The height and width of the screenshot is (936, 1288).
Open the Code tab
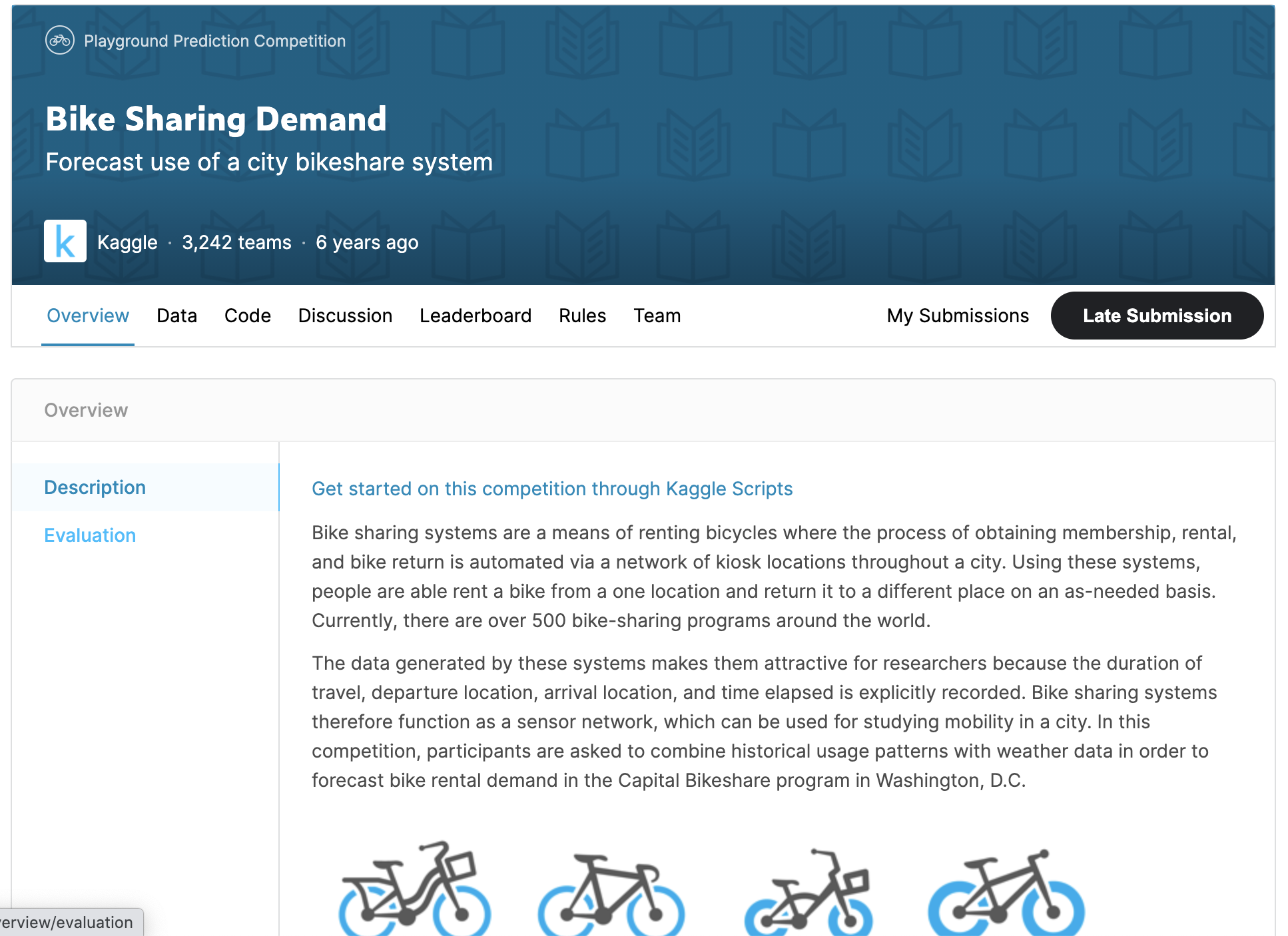(x=248, y=316)
